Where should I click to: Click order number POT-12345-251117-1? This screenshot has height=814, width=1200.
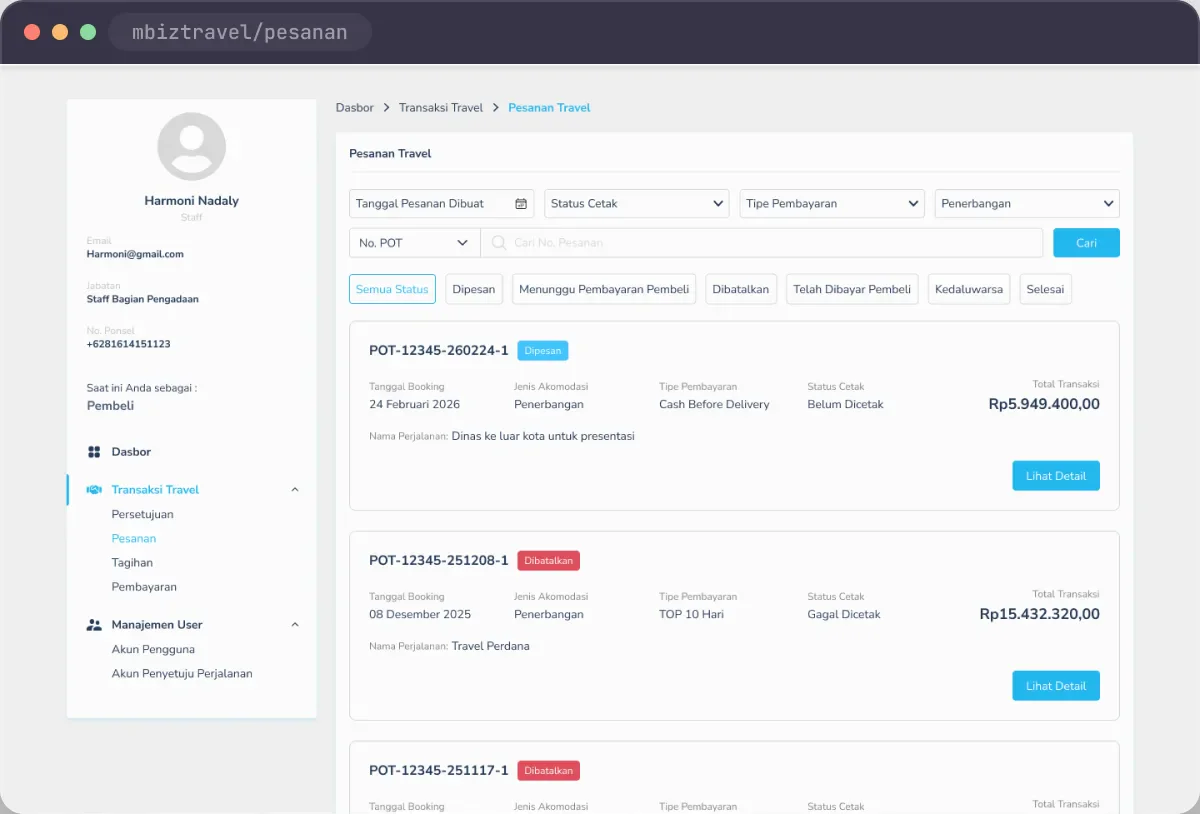pos(439,771)
